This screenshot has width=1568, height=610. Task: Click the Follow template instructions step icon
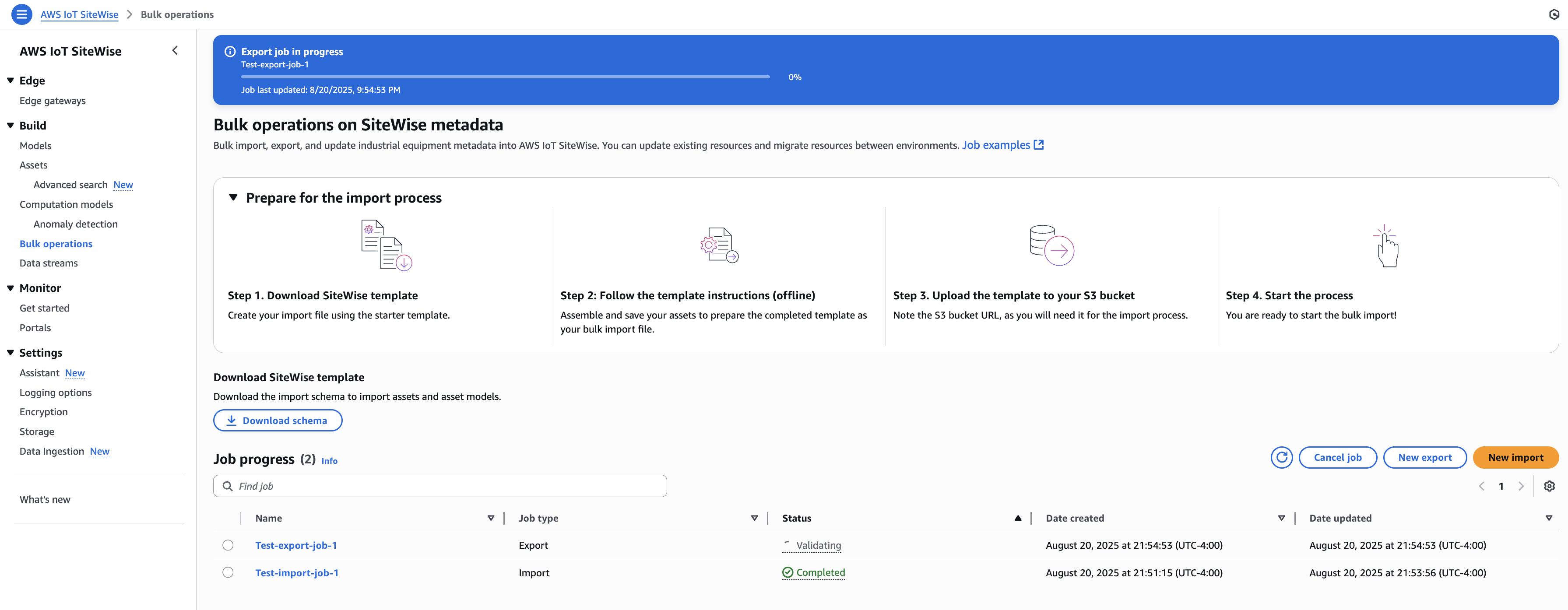tap(719, 245)
